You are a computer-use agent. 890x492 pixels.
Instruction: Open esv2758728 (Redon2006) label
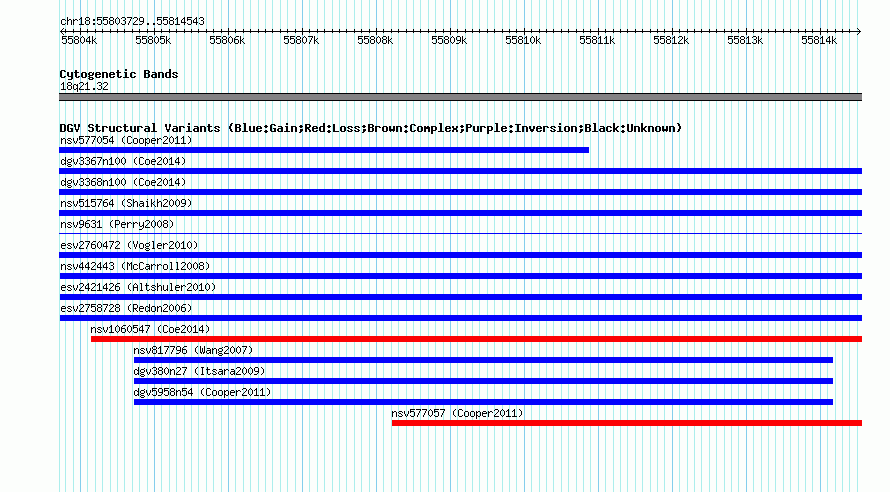pos(126,308)
